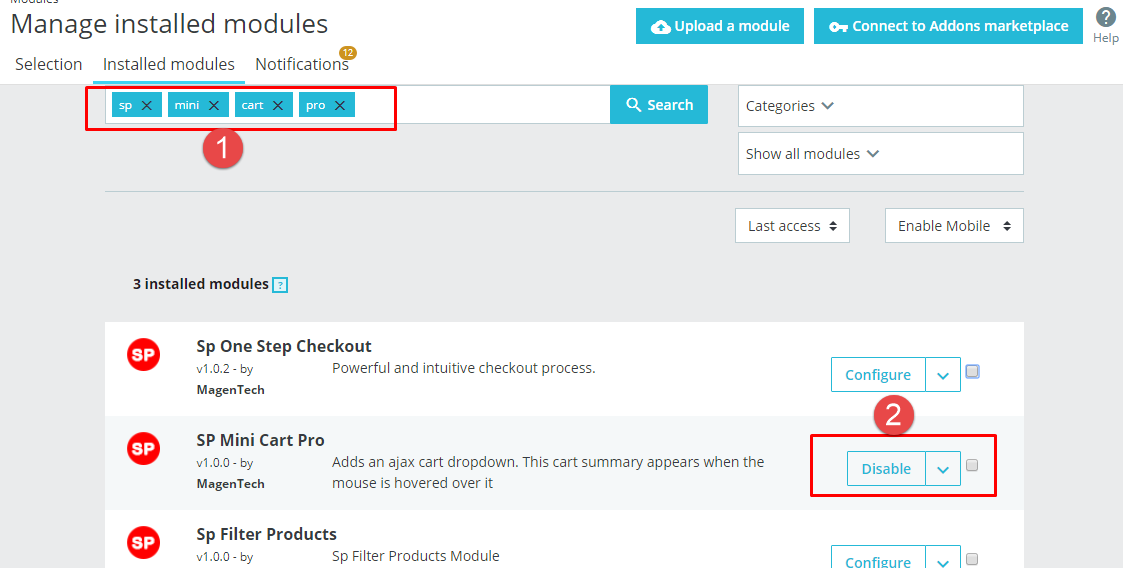Open the Show all modules dropdown
The image size is (1123, 568).
coord(880,153)
